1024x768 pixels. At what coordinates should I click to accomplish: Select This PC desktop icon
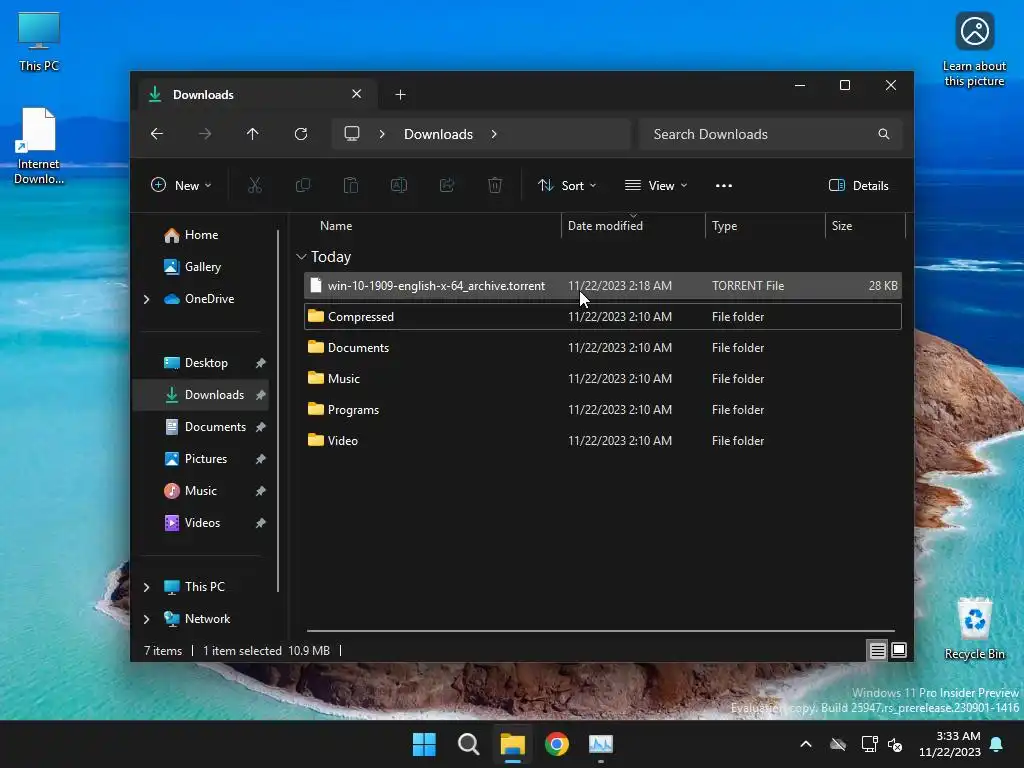tap(39, 42)
